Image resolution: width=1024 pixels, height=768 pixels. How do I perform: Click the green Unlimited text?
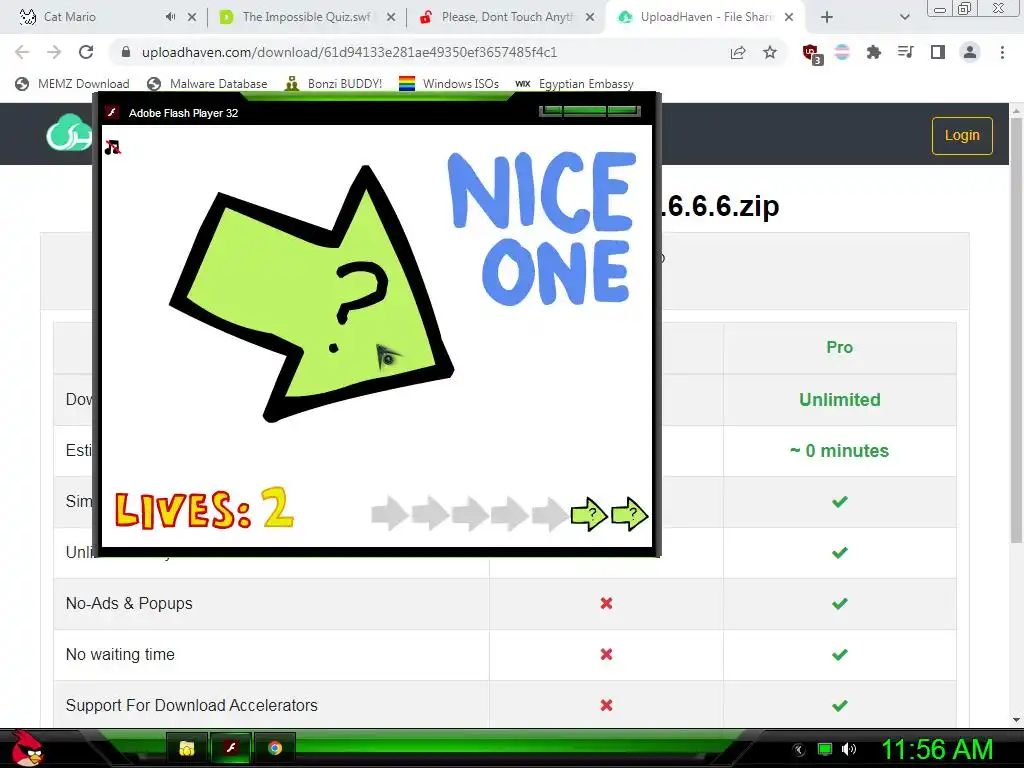pyautogui.click(x=839, y=400)
